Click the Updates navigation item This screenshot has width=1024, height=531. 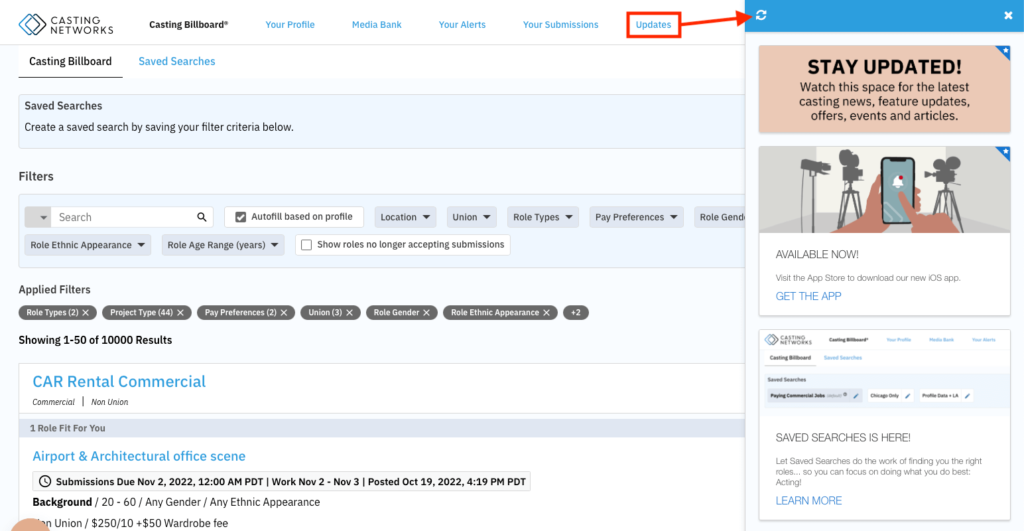click(654, 25)
